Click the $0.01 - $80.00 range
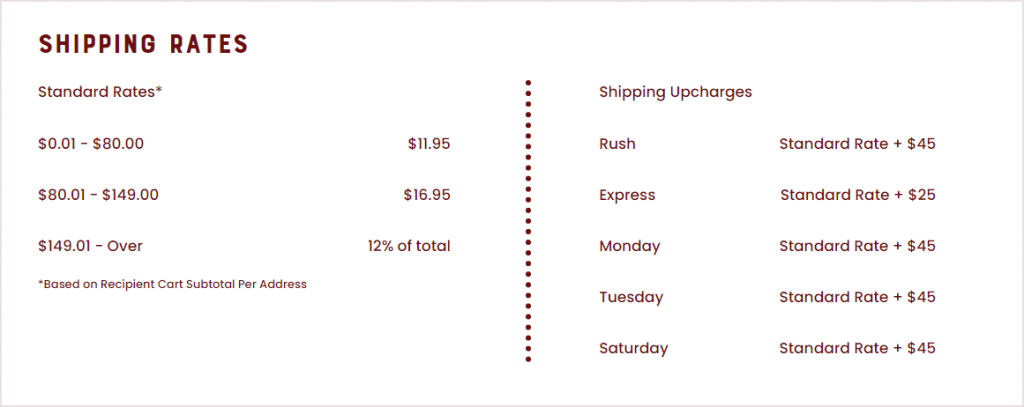 coord(91,144)
